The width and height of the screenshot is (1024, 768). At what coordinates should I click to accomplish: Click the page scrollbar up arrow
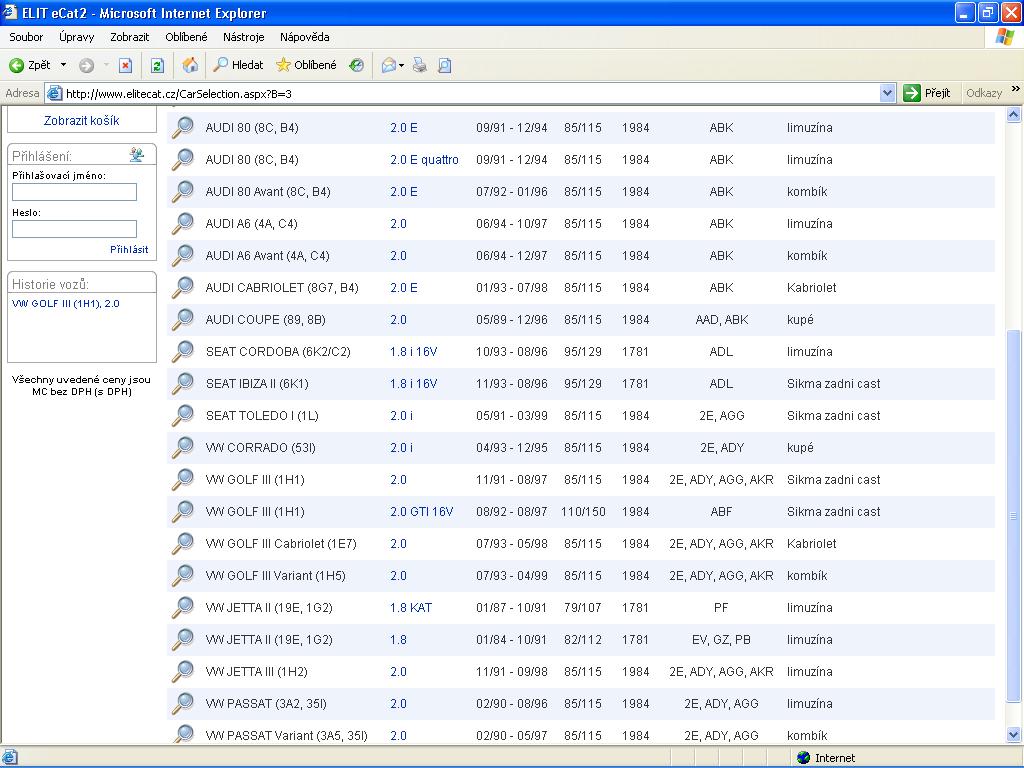click(1014, 115)
